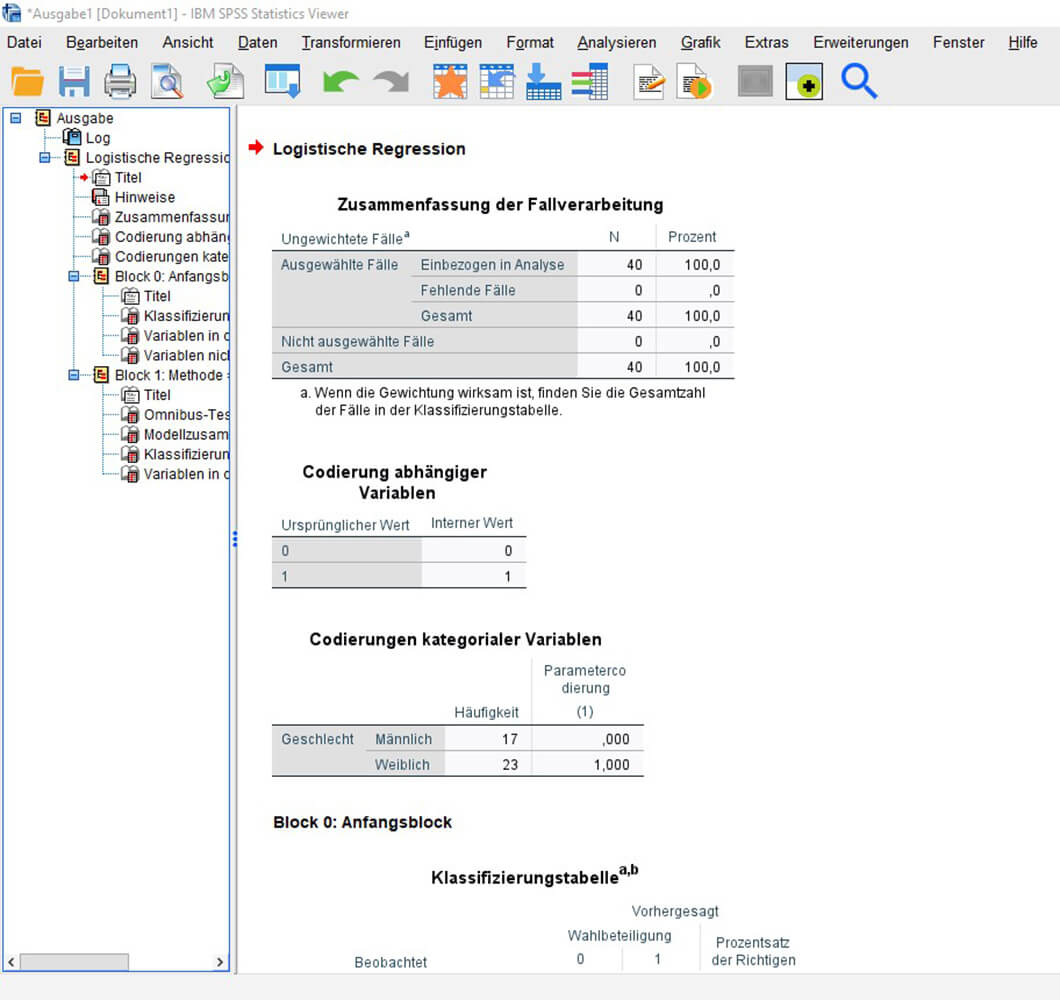Save the output document via disk icon
The height and width of the screenshot is (1000, 1060).
tap(74, 81)
